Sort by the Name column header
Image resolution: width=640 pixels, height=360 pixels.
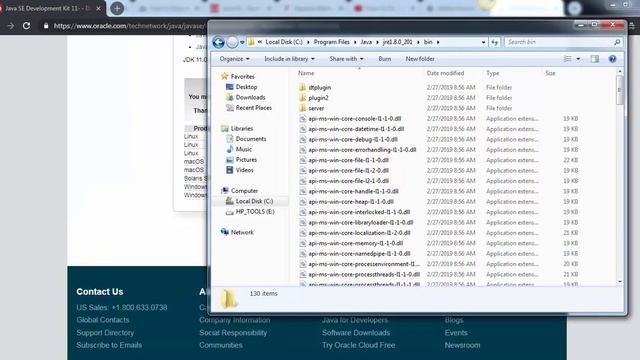click(306, 73)
